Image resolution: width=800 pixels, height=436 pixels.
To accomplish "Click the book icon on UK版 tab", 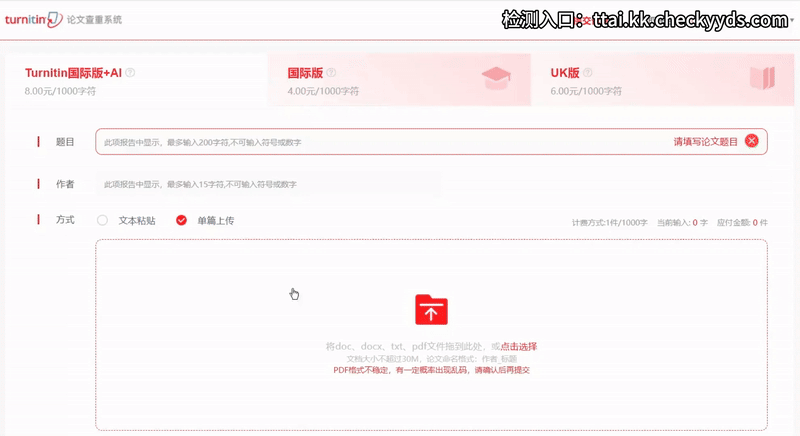I will point(761,79).
